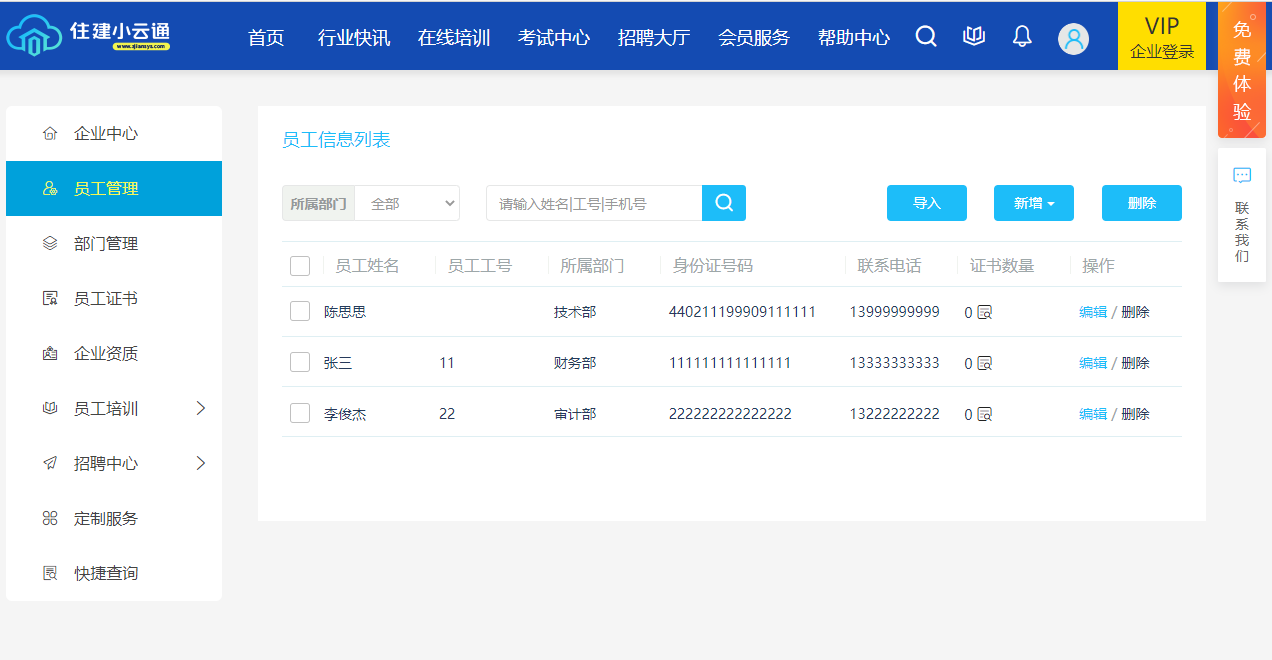Click the user avatar icon

(x=1073, y=39)
